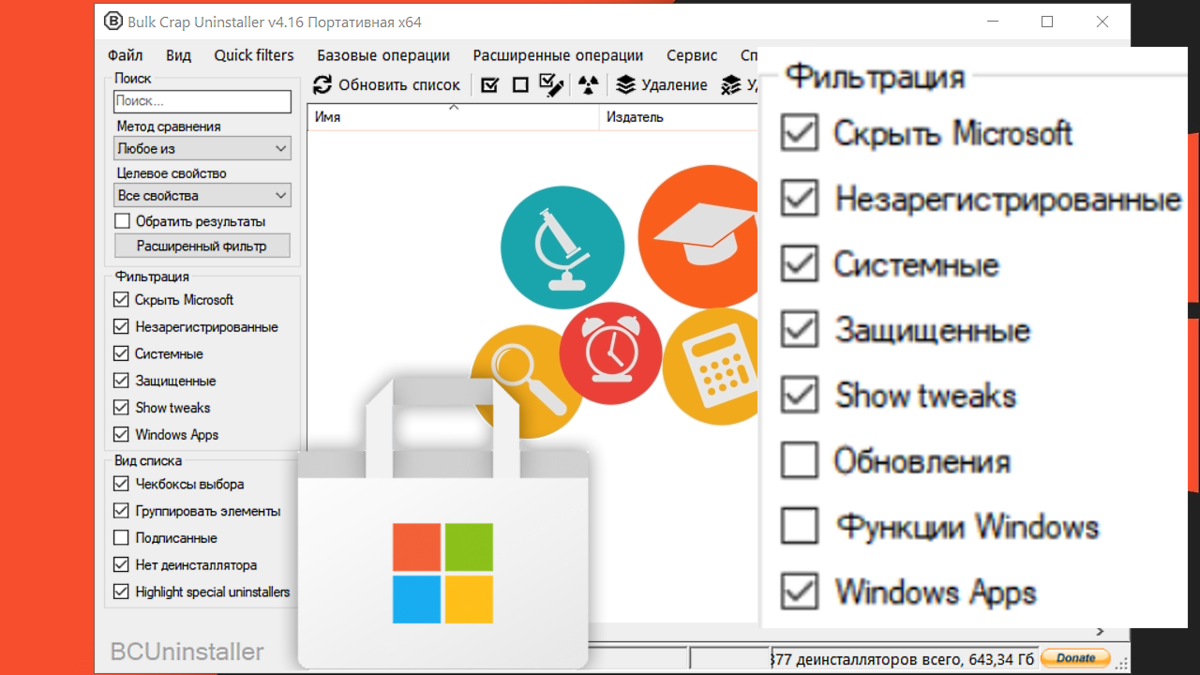This screenshot has width=1200, height=675.
Task: Click the radiation symbol toolbar icon
Action: click(588, 86)
